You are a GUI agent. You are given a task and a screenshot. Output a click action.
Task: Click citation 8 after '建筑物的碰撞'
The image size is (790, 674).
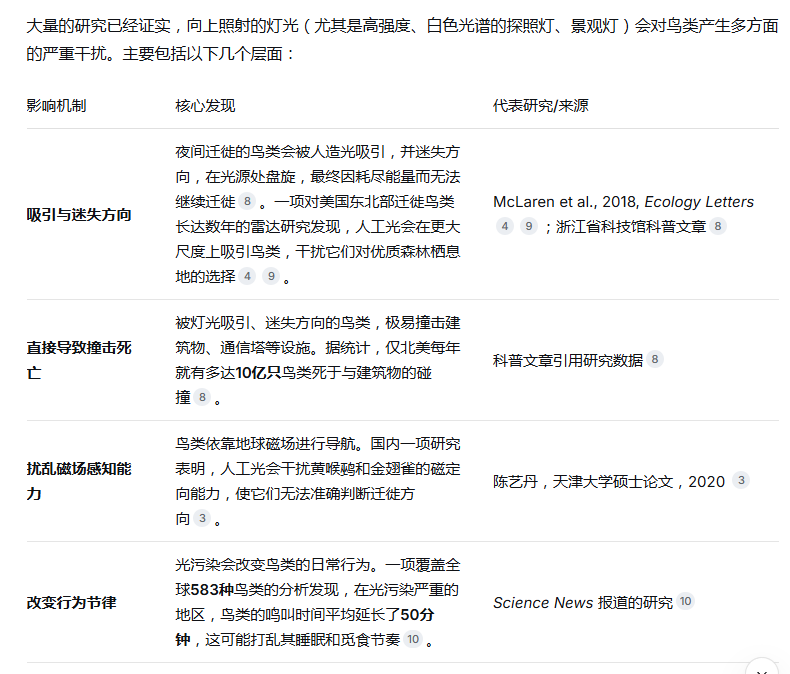pos(202,397)
